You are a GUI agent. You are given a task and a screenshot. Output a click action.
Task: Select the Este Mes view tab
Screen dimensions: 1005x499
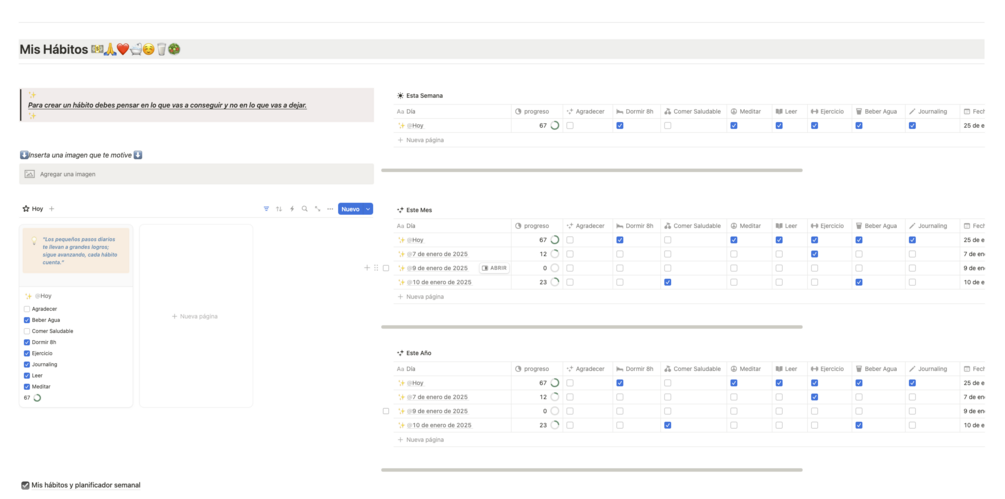(x=419, y=210)
